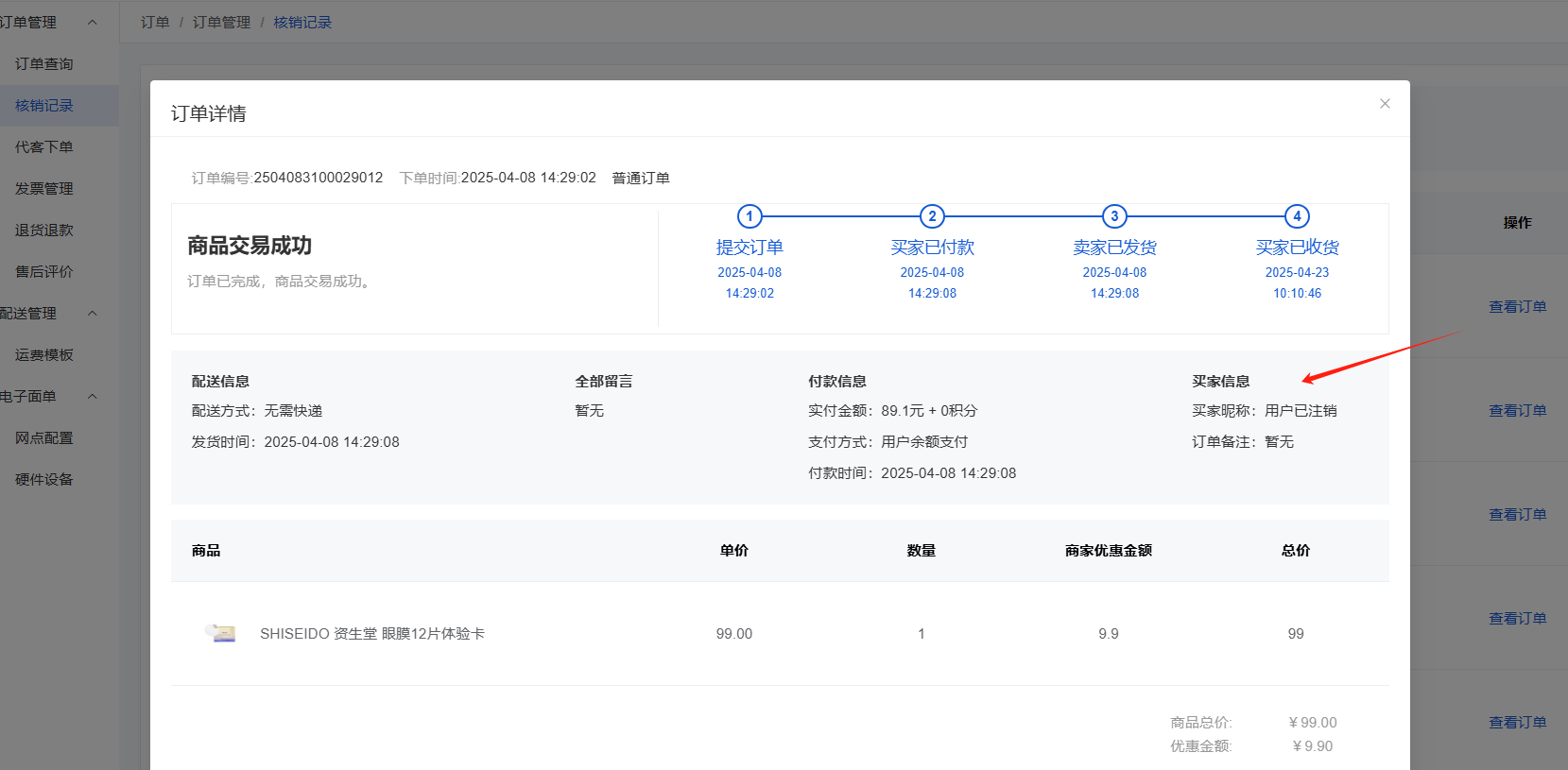
Task: Click 商家优惠金额 value 9.9
Action: tap(1109, 634)
